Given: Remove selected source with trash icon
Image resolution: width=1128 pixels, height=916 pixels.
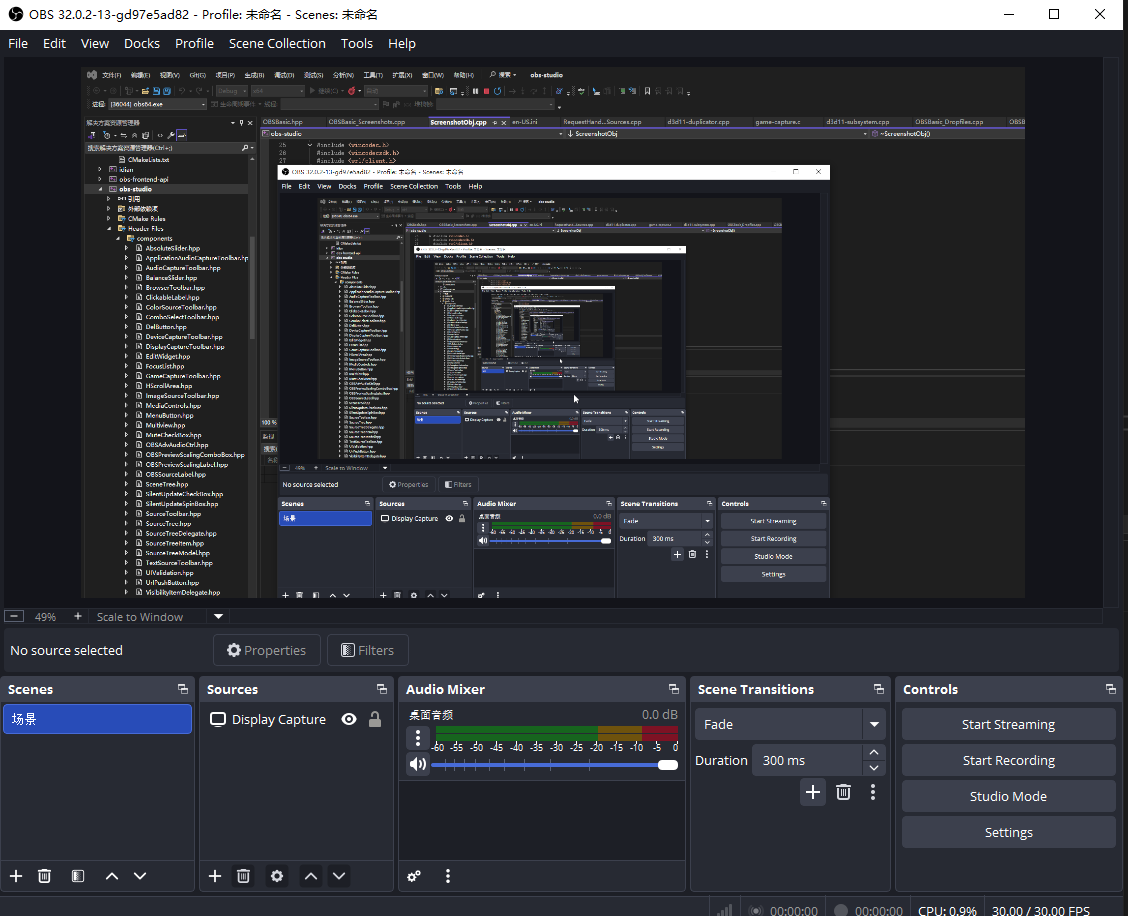Looking at the screenshot, I should (x=243, y=876).
